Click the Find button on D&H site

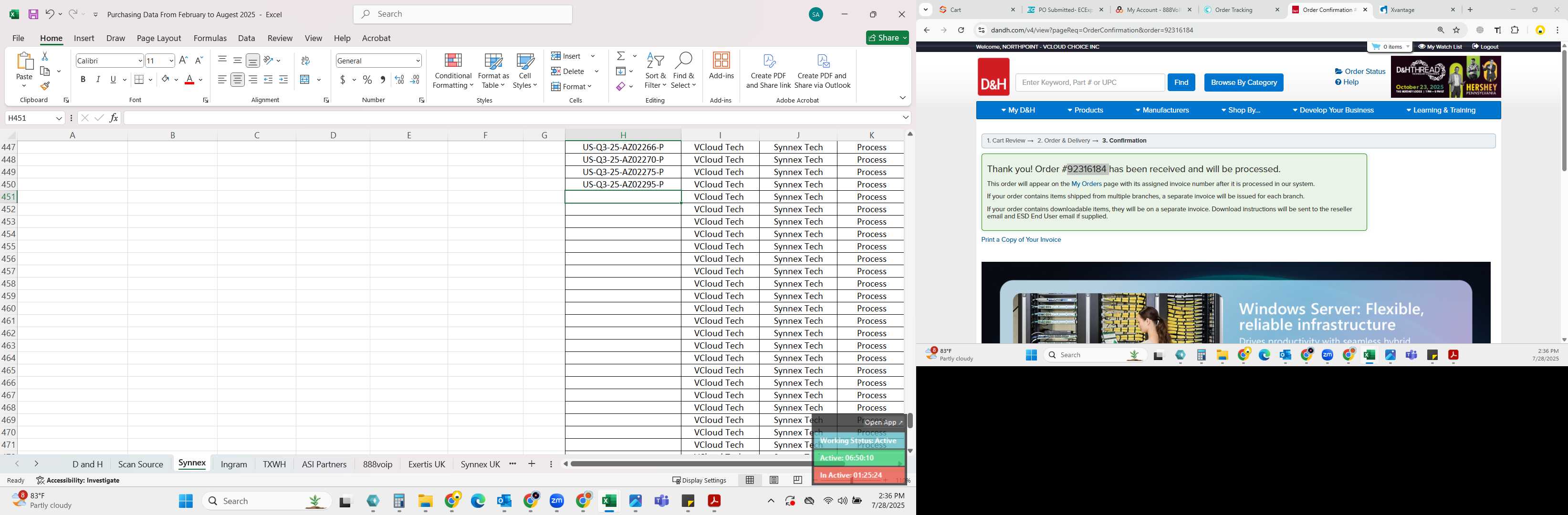[x=1181, y=82]
